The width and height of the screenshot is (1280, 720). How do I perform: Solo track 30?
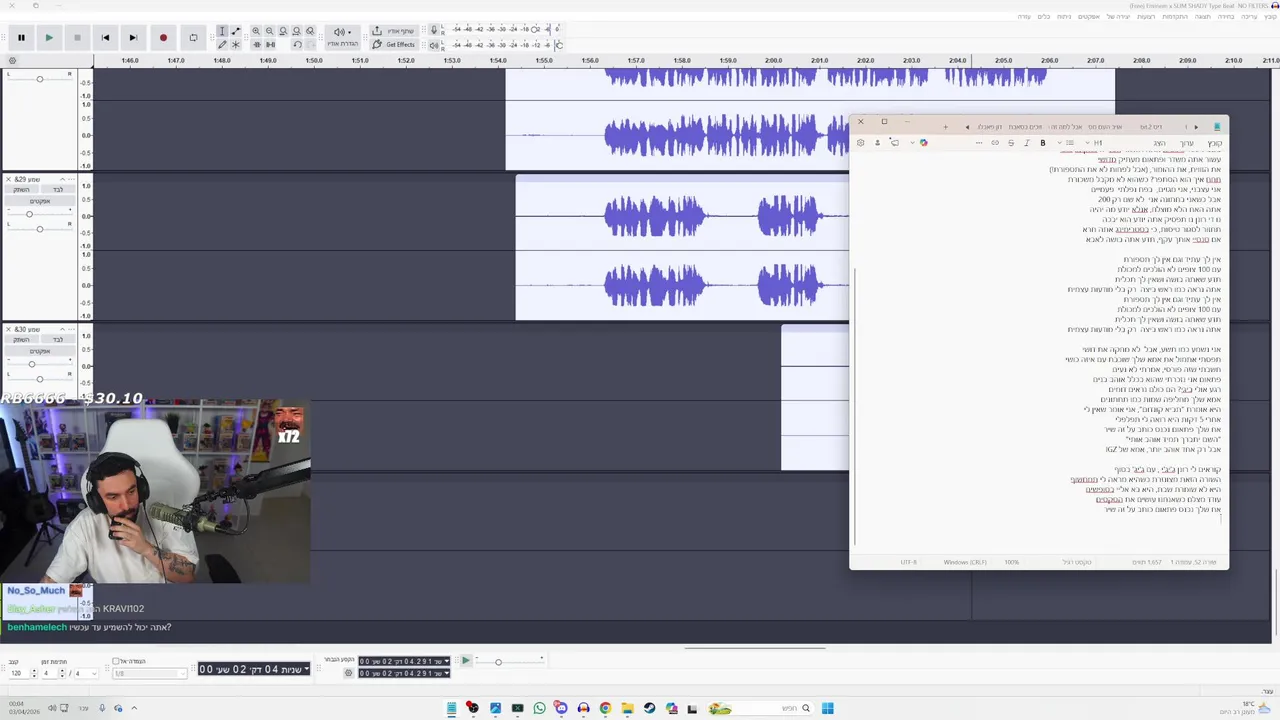pyautogui.click(x=58, y=340)
